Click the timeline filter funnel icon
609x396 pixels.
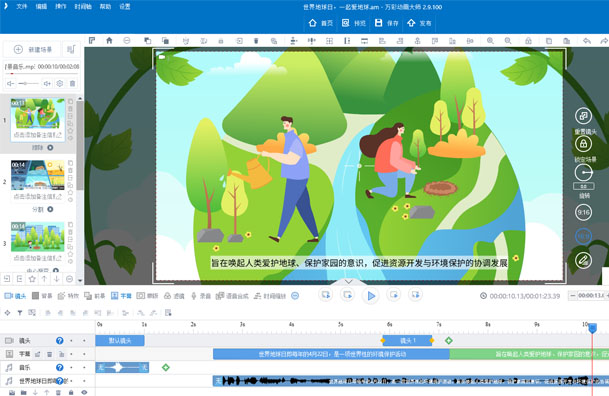pos(19,313)
